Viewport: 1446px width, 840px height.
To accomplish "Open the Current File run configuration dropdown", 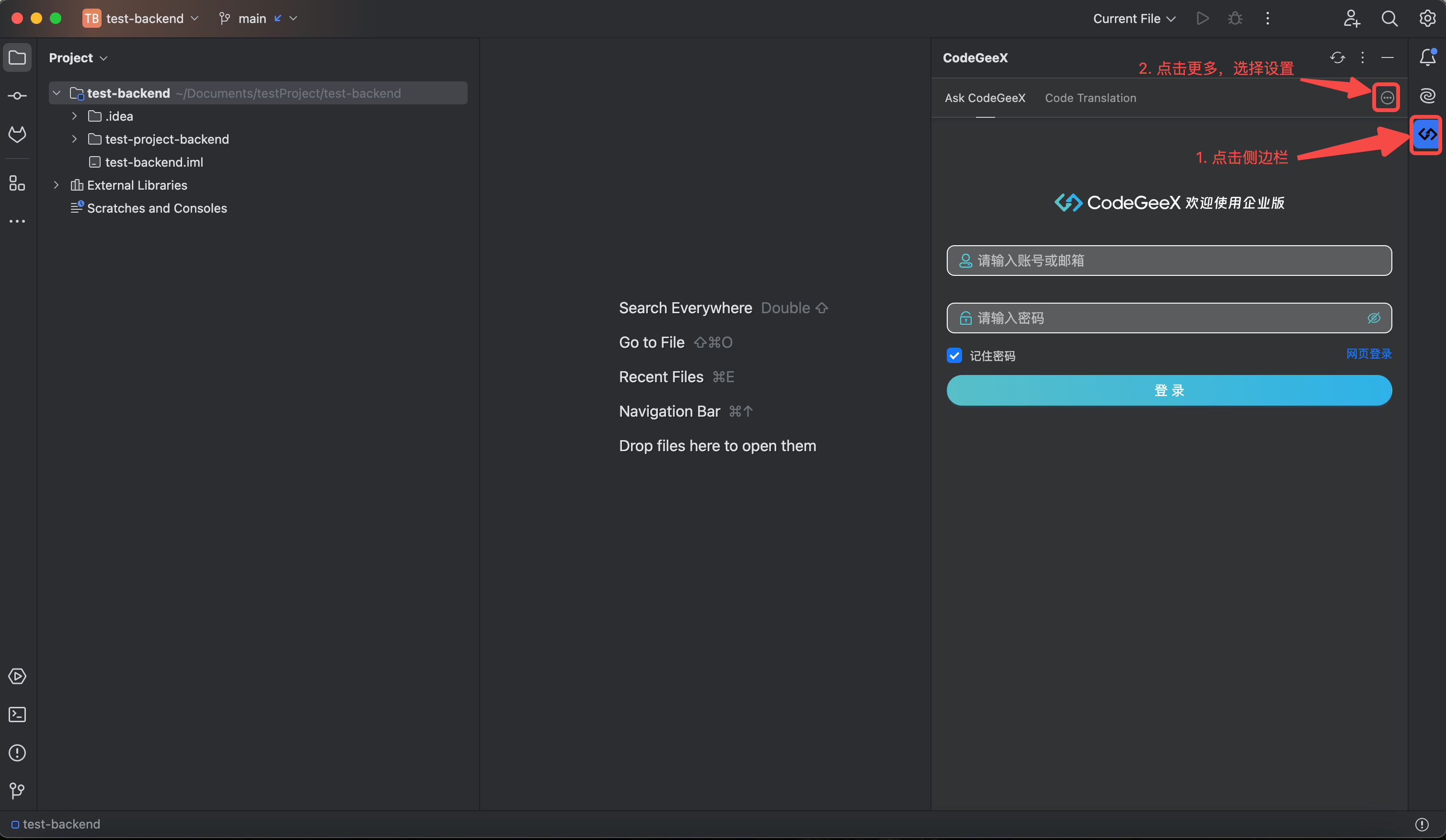I will pyautogui.click(x=1134, y=18).
